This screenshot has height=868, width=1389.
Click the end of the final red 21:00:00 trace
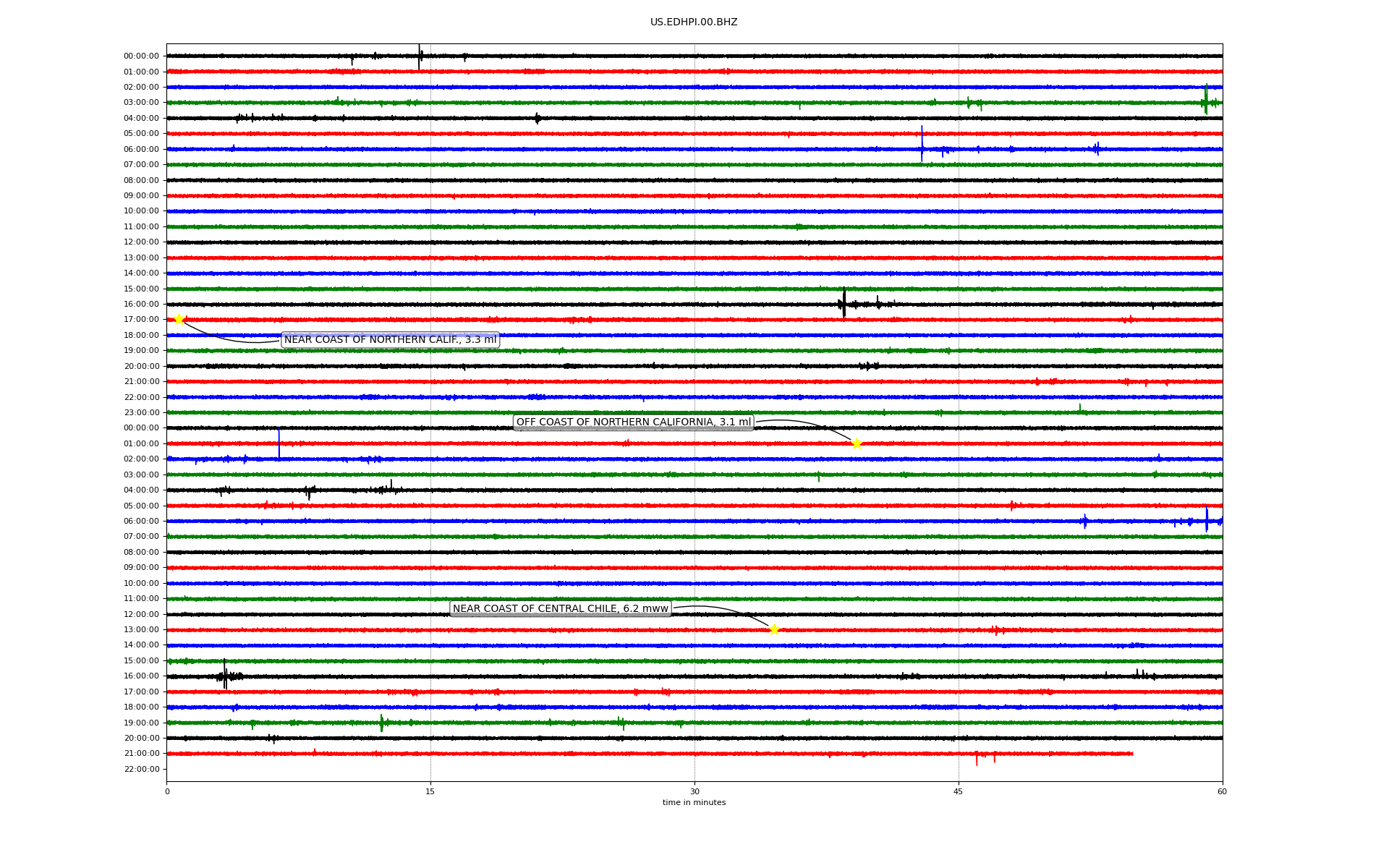tap(1132, 754)
